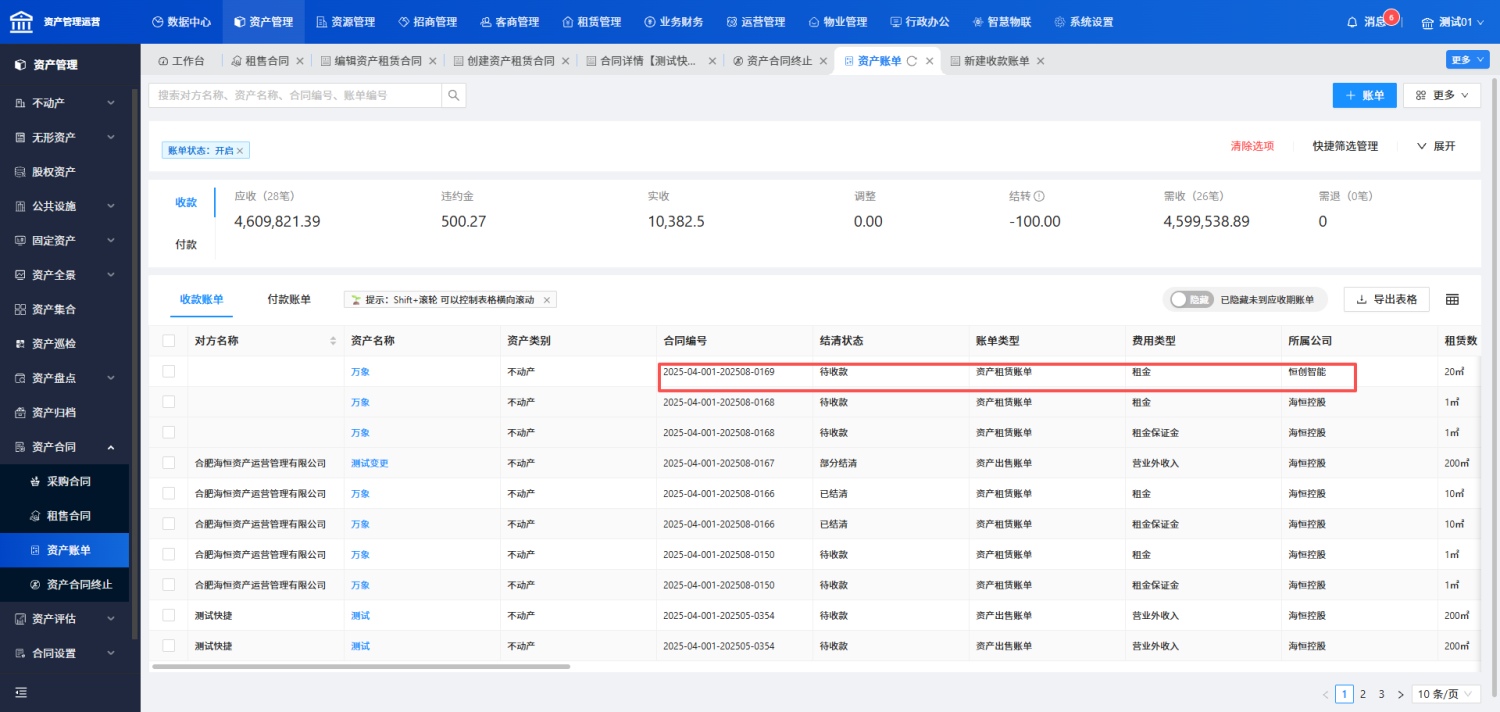This screenshot has height=712, width=1500.
Task: Dismiss the Shift+滚轮 tip message
Action: point(547,300)
